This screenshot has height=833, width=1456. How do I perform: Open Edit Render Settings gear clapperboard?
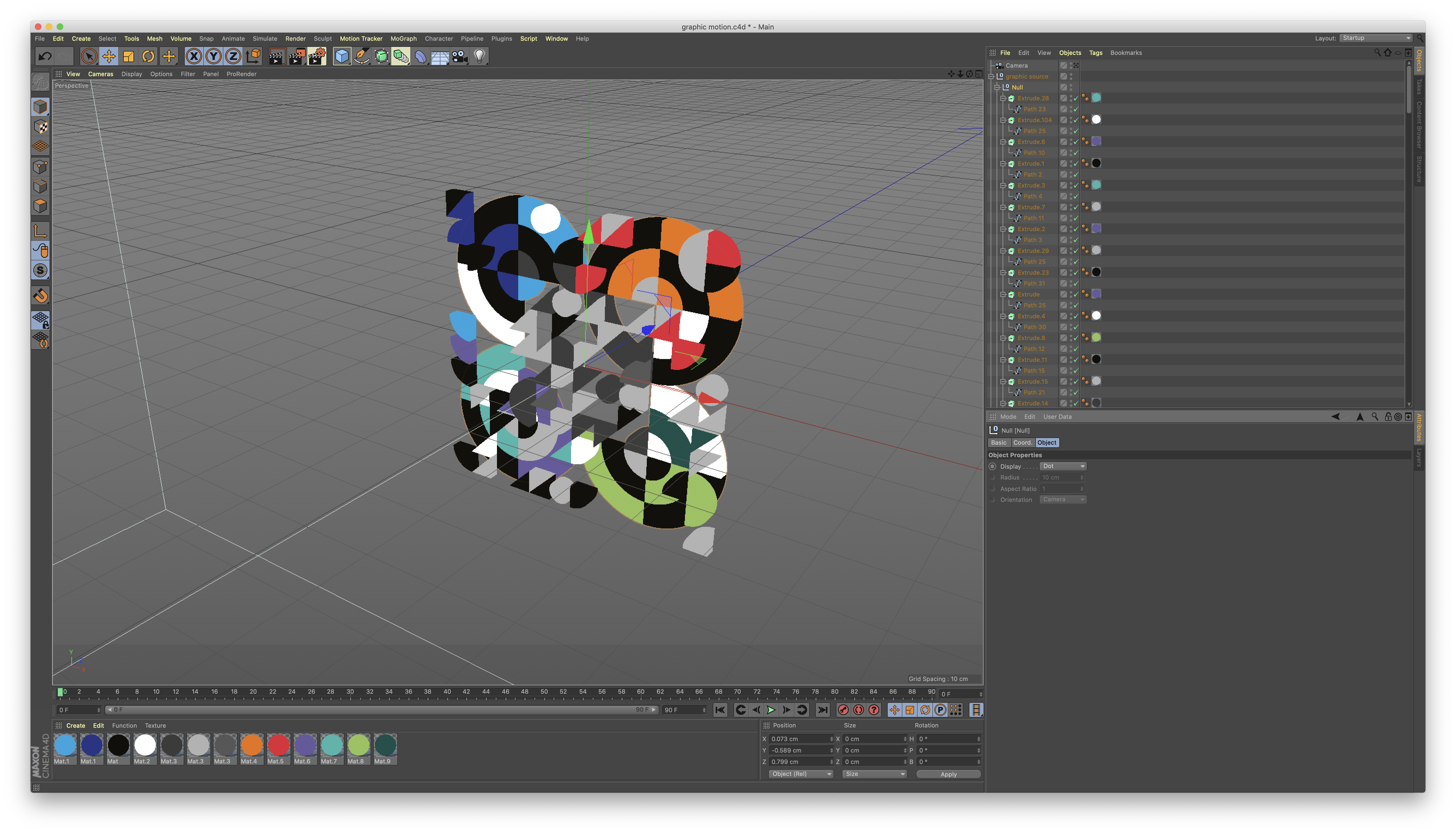coord(317,56)
